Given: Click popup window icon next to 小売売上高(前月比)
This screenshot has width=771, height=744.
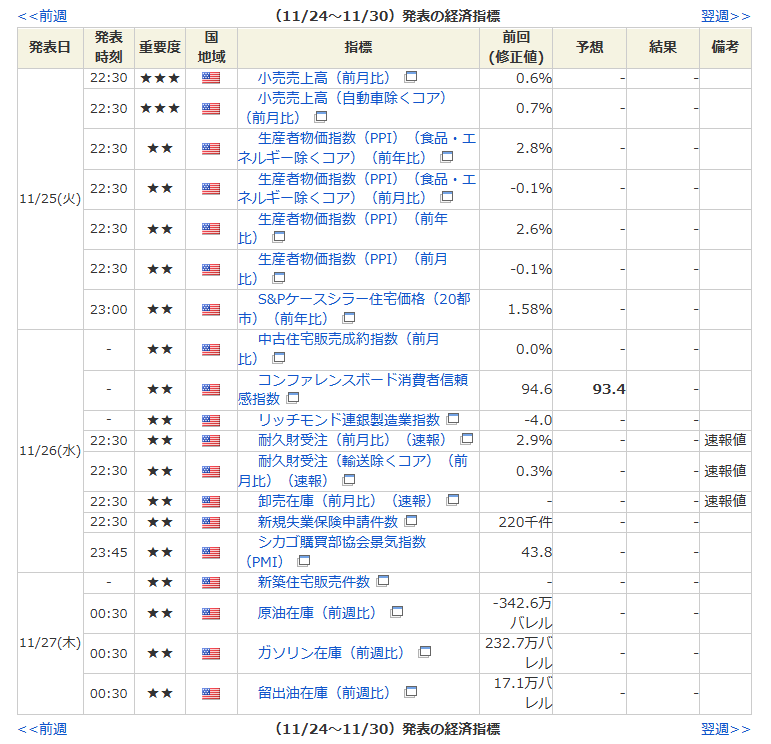Looking at the screenshot, I should [410, 78].
